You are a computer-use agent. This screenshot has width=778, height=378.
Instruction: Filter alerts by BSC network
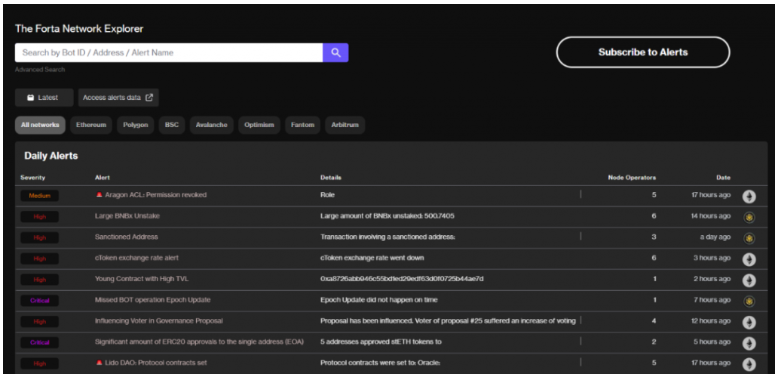point(172,125)
